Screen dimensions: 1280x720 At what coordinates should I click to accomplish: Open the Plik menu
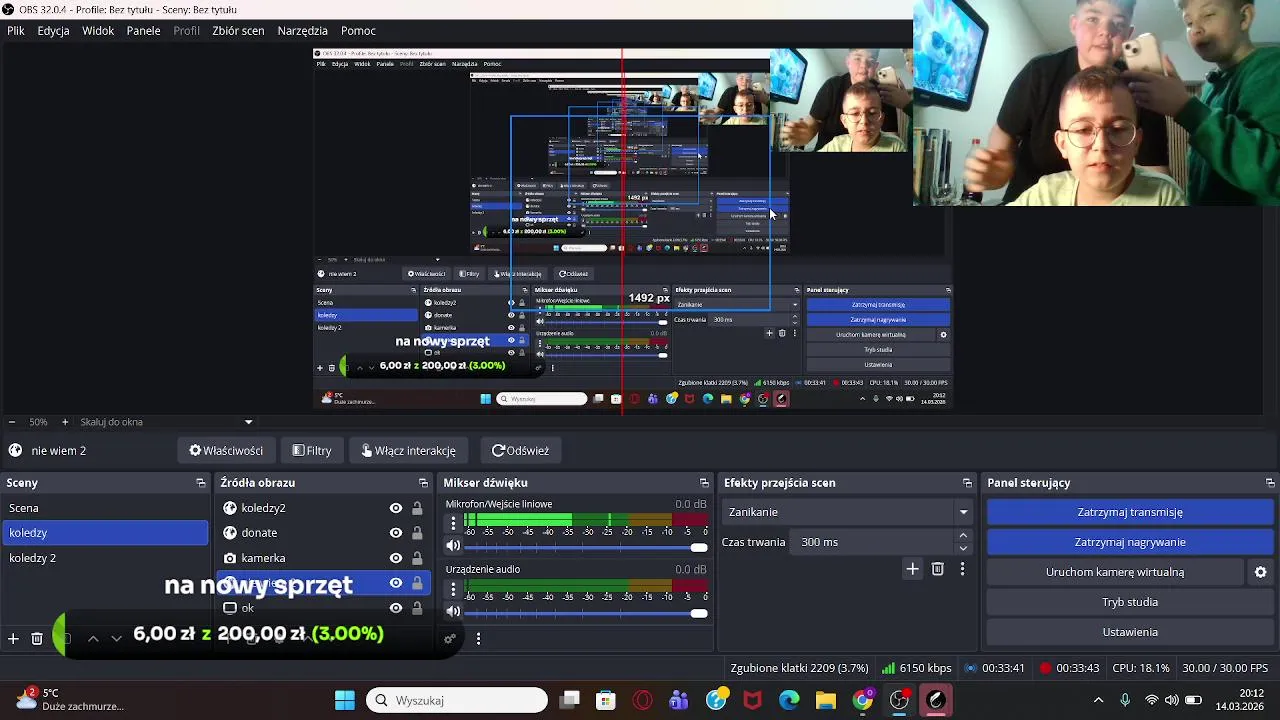tap(16, 31)
